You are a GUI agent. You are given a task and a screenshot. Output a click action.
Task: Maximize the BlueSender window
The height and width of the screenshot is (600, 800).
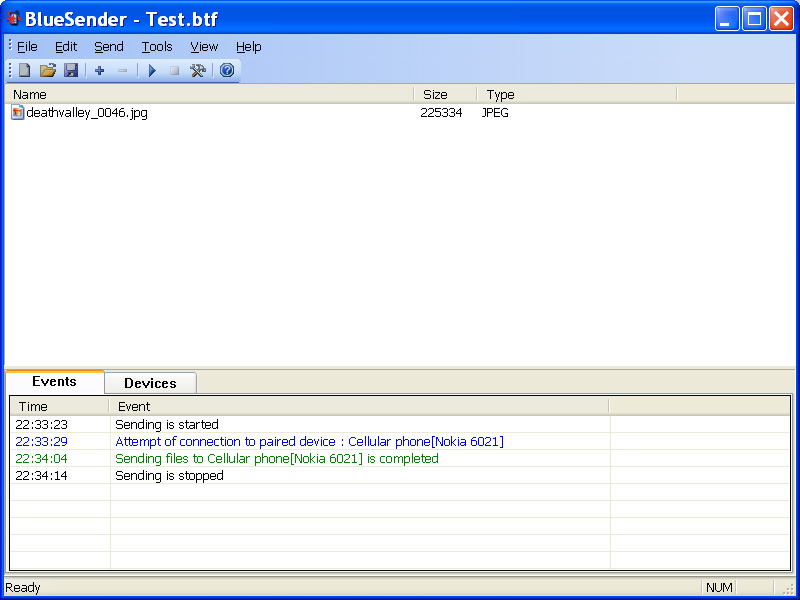(x=754, y=19)
